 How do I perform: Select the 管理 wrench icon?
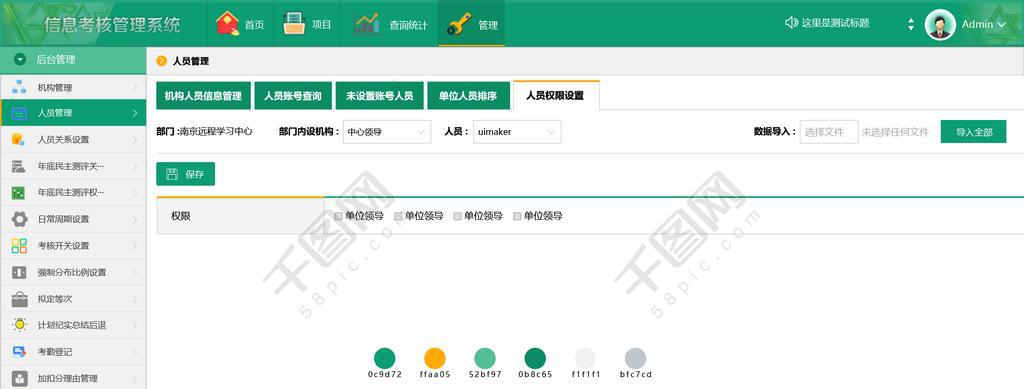[x=460, y=23]
